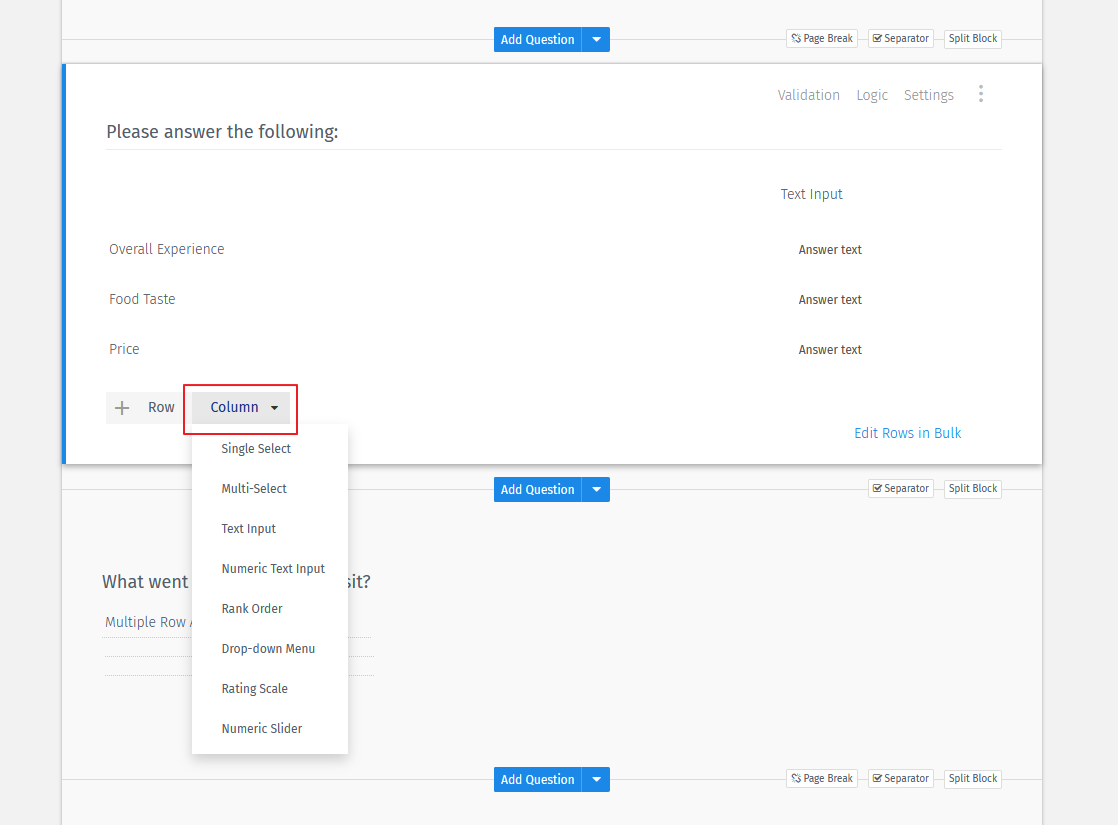The image size is (1118, 825).
Task: Open the question options ellipsis menu
Action: tap(981, 93)
